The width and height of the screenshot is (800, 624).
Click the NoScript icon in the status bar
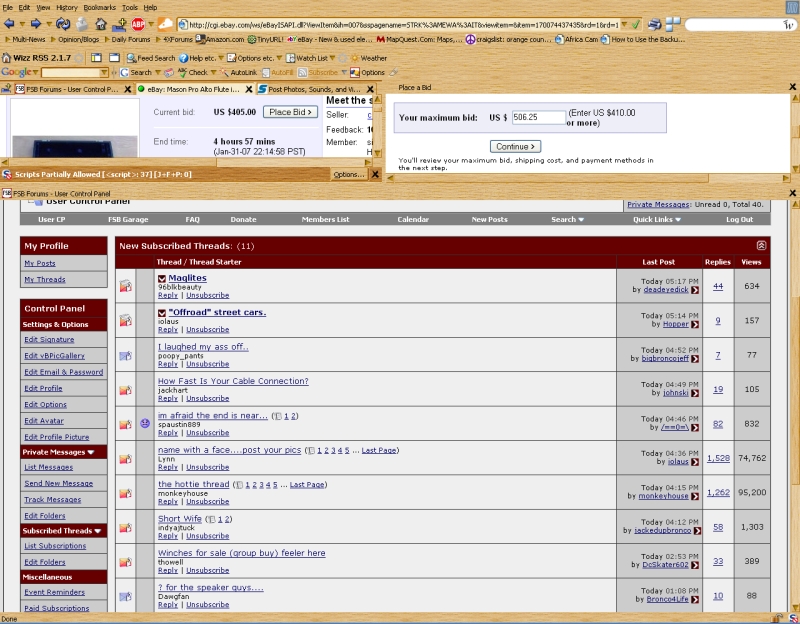point(793,619)
